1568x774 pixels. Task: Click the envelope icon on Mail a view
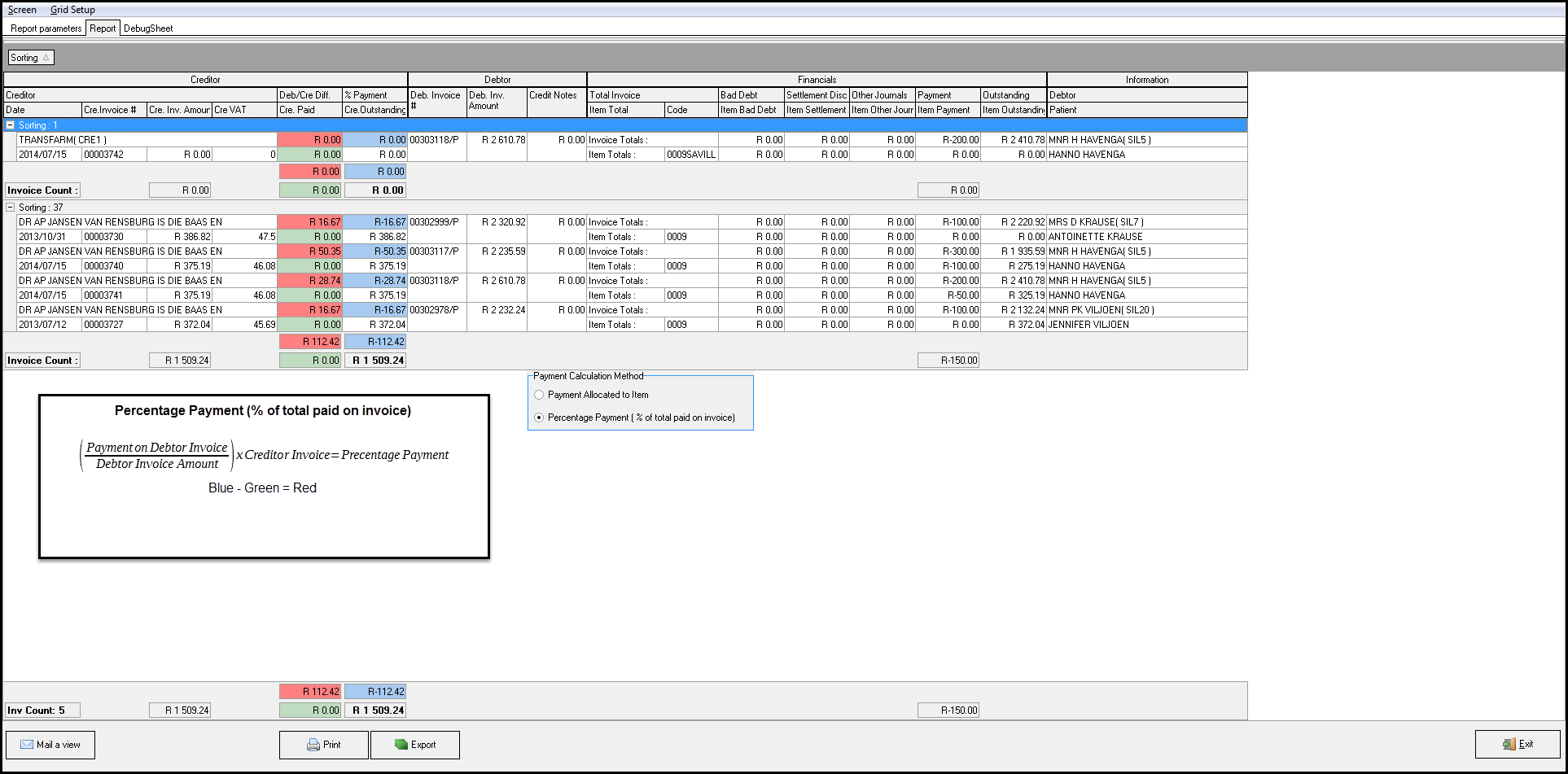[x=27, y=745]
